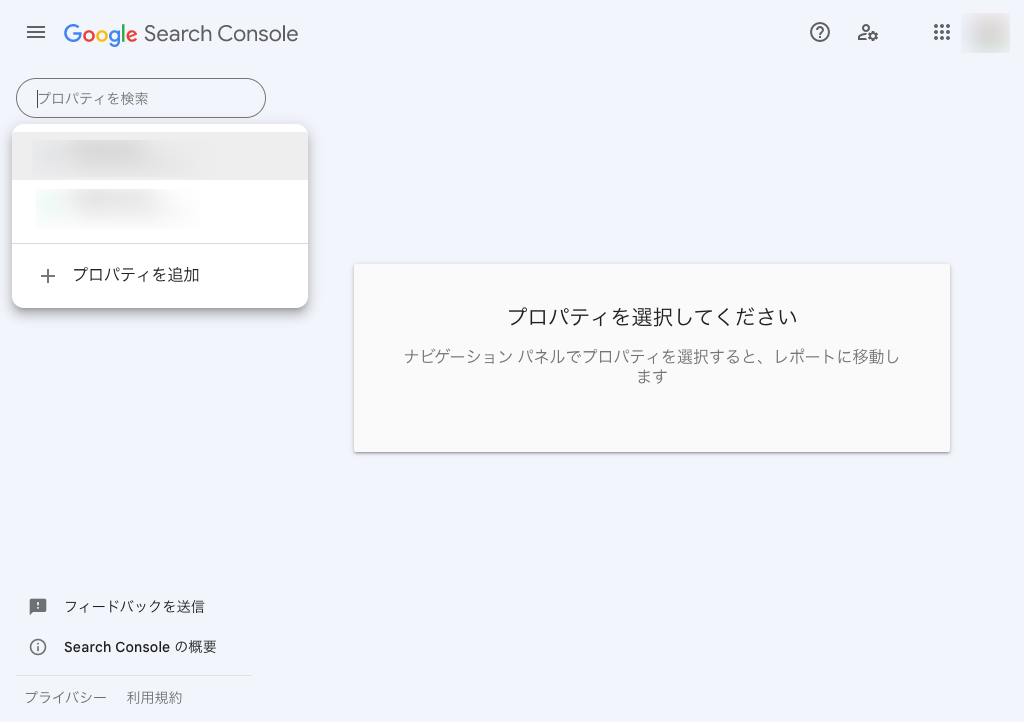Click the feedback speech bubble icon
Image resolution: width=1024 pixels, height=722 pixels.
[38, 606]
